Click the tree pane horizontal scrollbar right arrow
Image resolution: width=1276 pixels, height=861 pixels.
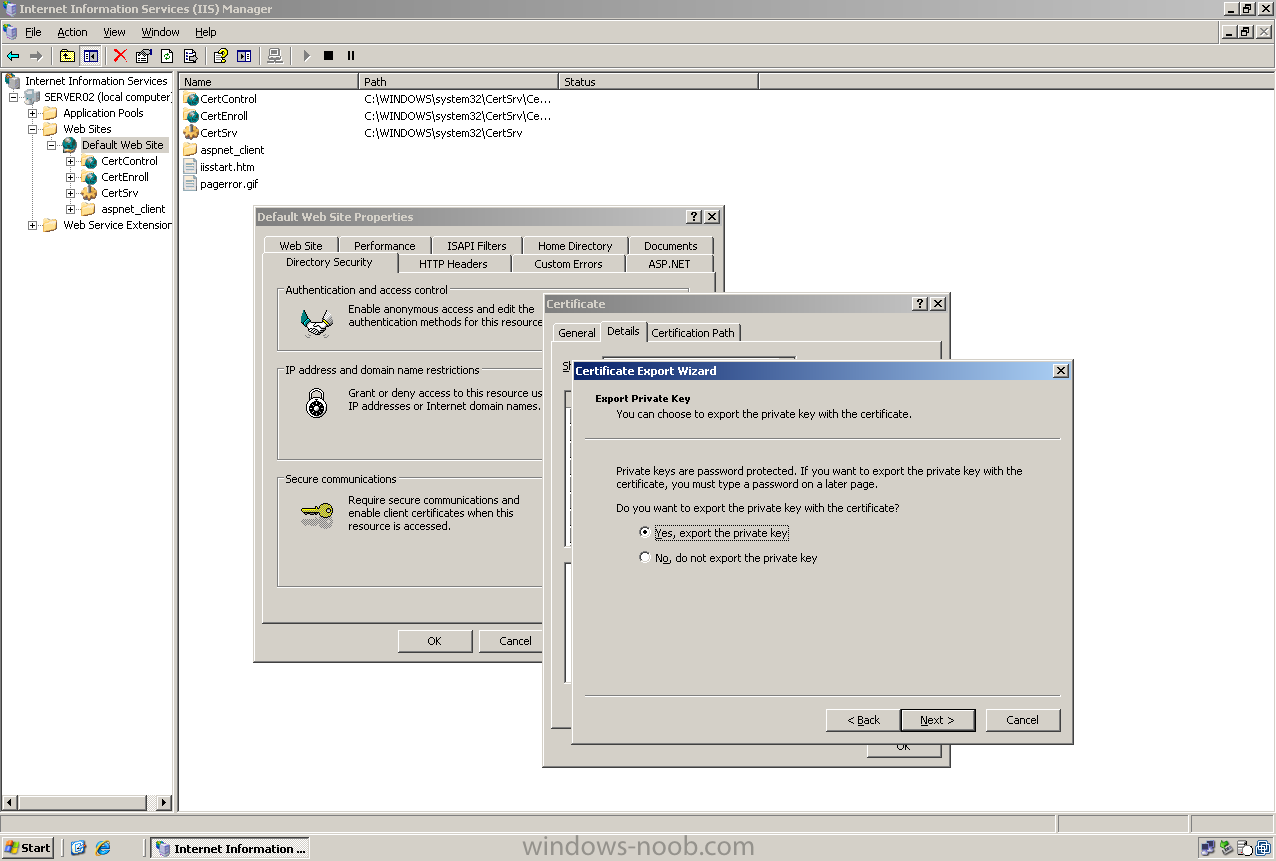tap(165, 802)
